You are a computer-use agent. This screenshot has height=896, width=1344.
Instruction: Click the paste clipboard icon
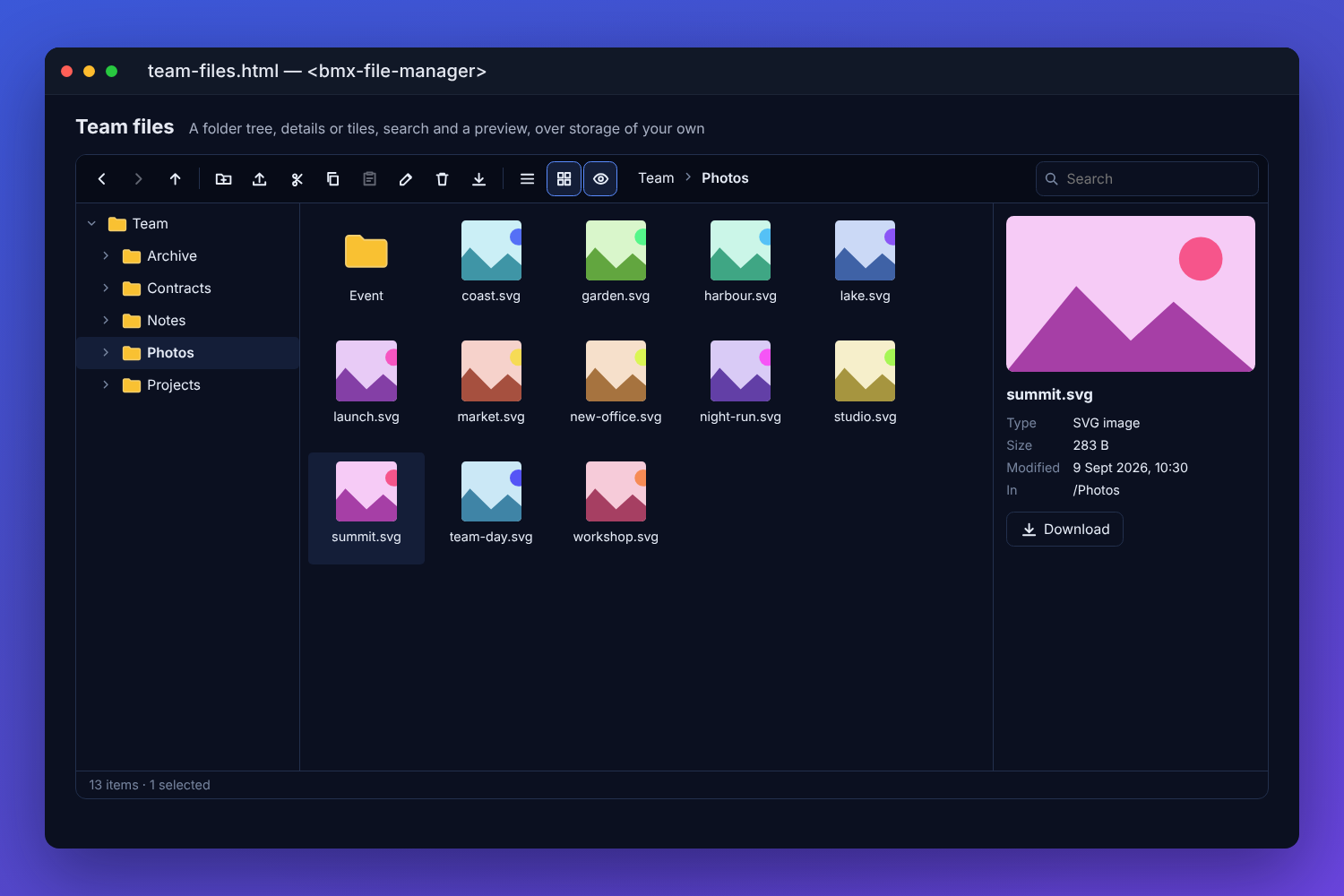coord(369,179)
